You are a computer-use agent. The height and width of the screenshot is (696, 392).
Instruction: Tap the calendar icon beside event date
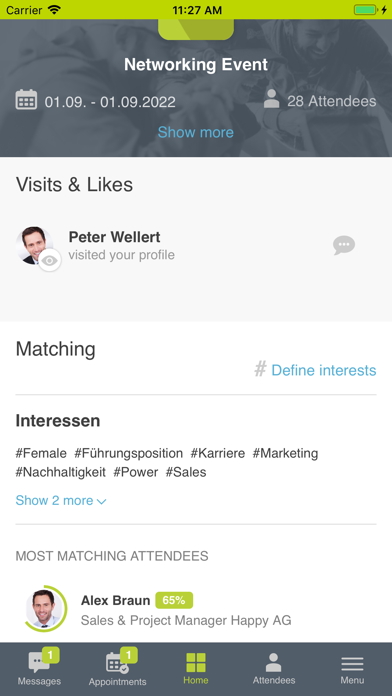(x=26, y=99)
